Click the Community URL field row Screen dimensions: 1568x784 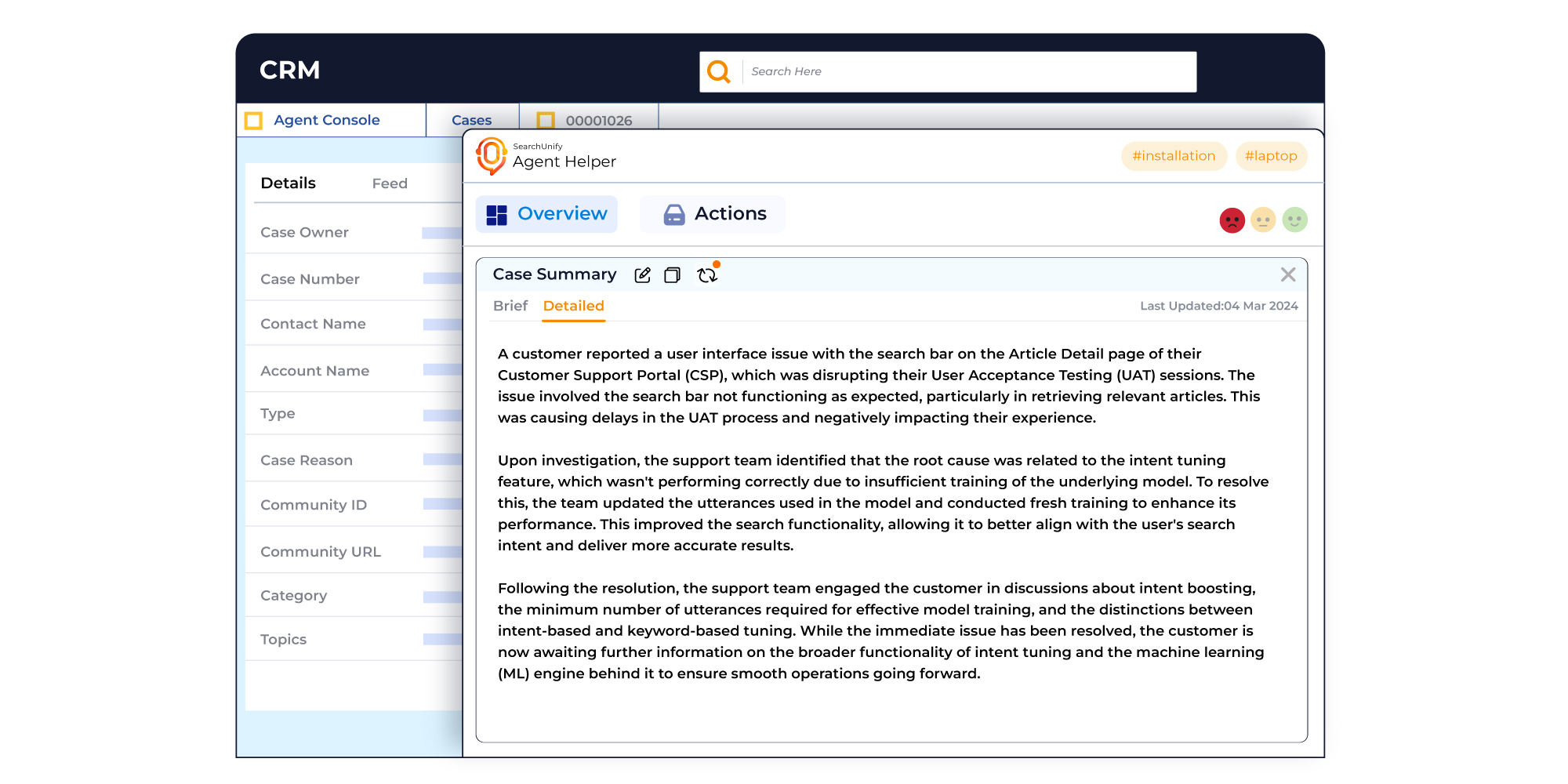354,551
